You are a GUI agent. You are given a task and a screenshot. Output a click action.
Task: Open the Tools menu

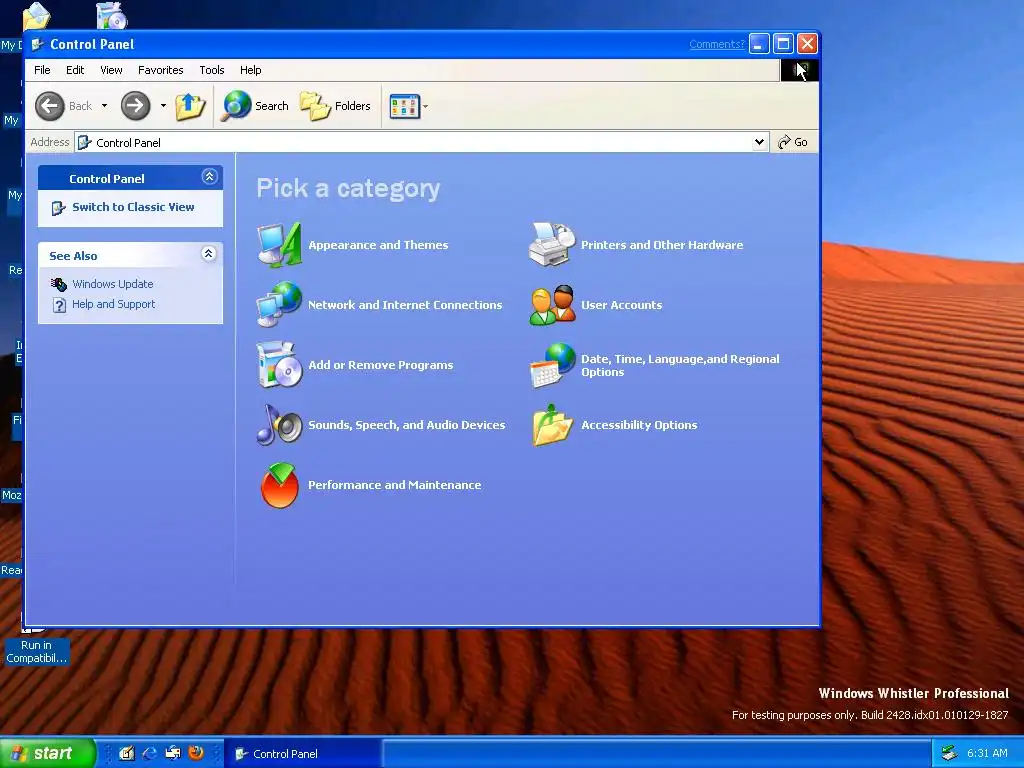pos(212,70)
